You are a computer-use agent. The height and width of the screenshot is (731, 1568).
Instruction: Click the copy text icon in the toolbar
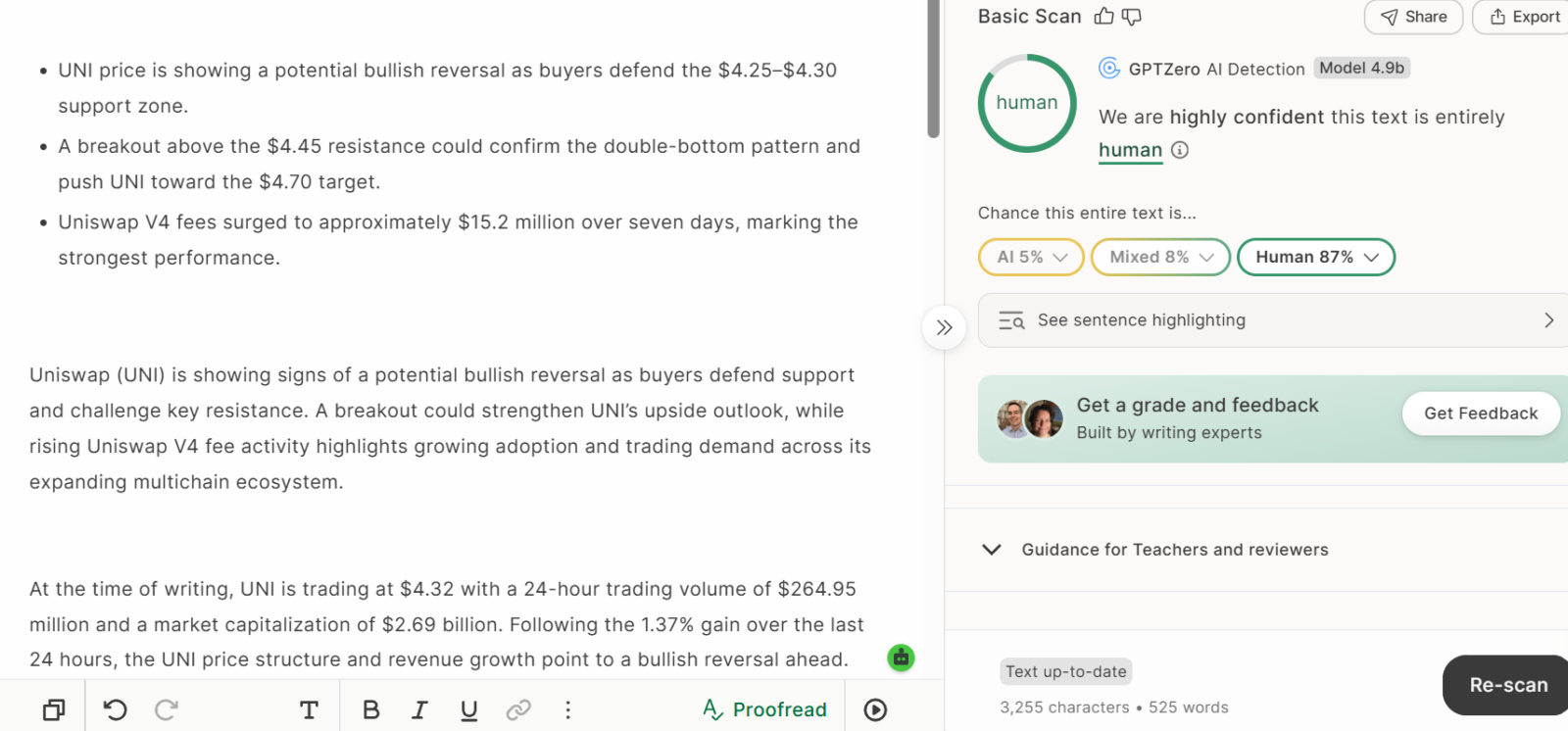[x=54, y=709]
